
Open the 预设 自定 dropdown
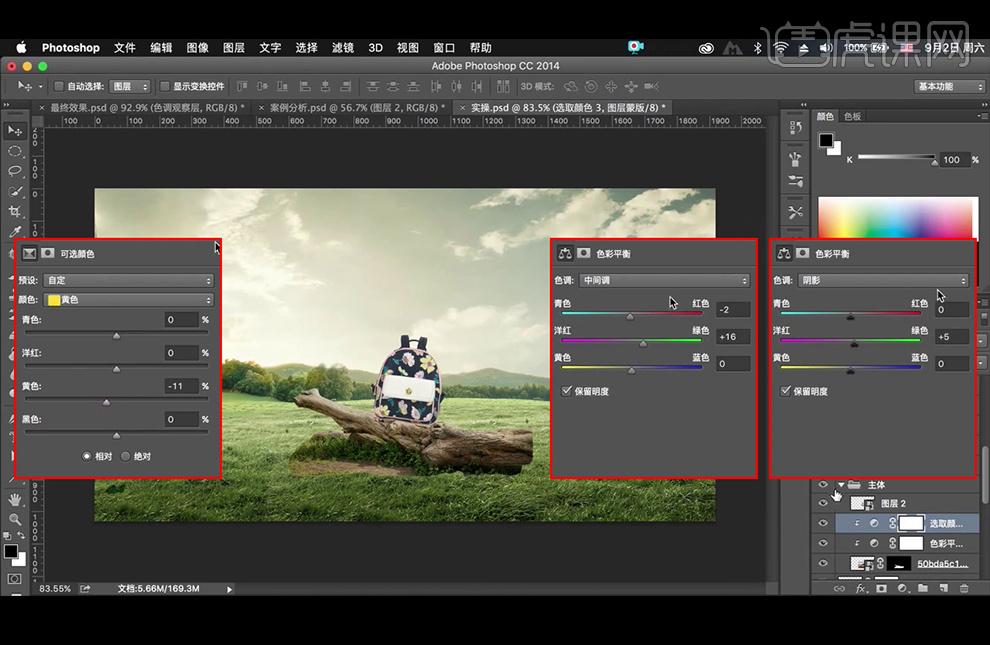pos(129,280)
